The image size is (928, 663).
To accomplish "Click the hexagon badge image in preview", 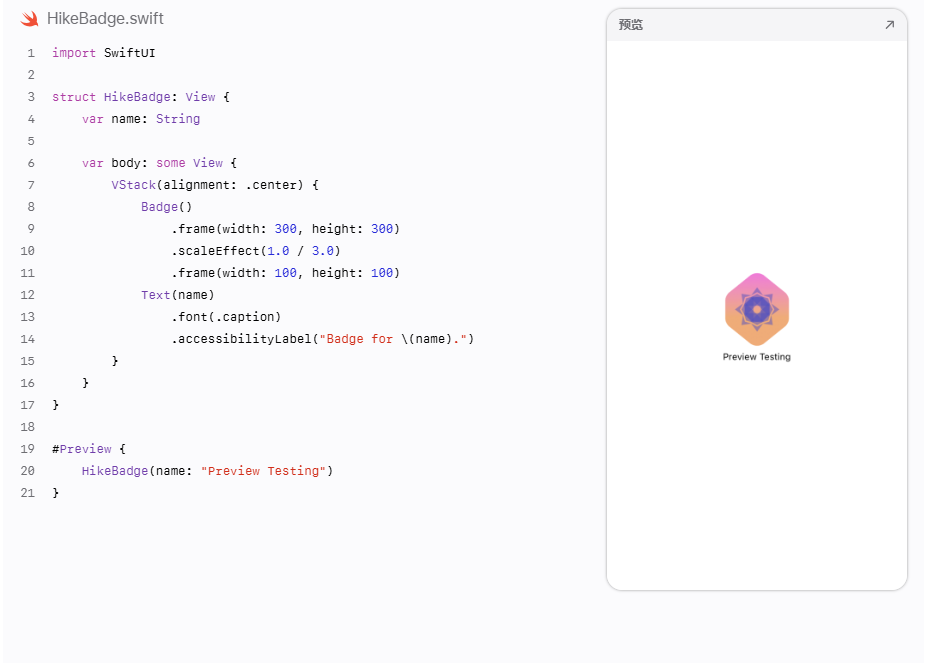I will 756,309.
